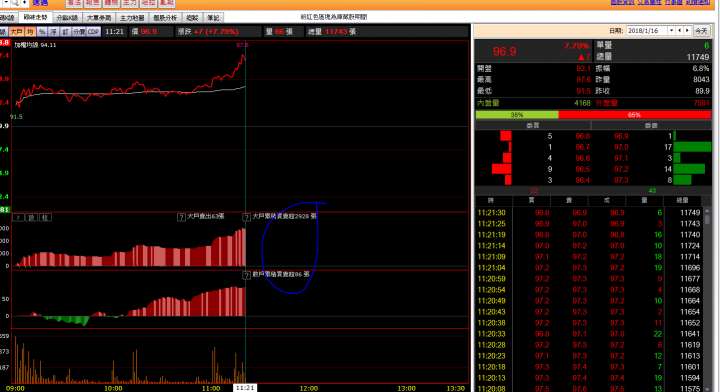
Task: Click the 加權均線 94.11 label
Action: [35, 45]
